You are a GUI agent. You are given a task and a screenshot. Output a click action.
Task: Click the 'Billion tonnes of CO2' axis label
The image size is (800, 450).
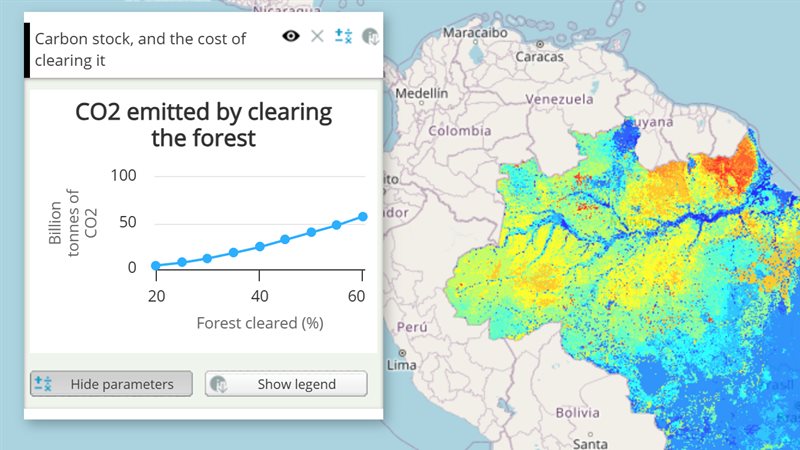(x=72, y=222)
